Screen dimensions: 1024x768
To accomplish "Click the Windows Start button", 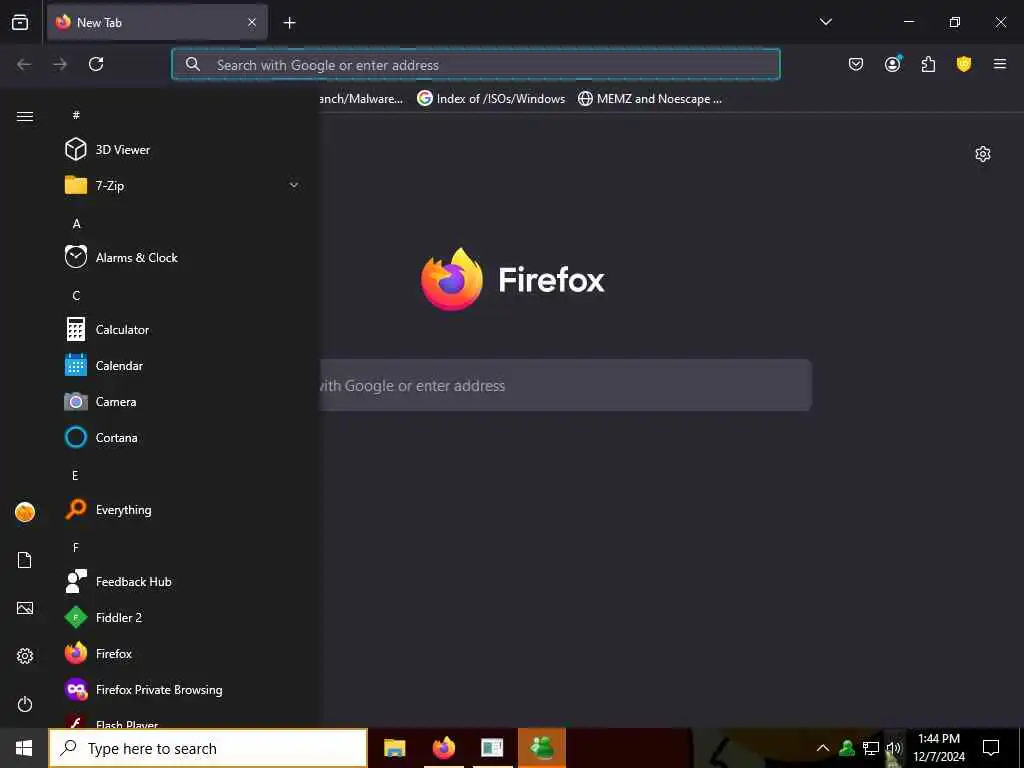I will point(24,748).
